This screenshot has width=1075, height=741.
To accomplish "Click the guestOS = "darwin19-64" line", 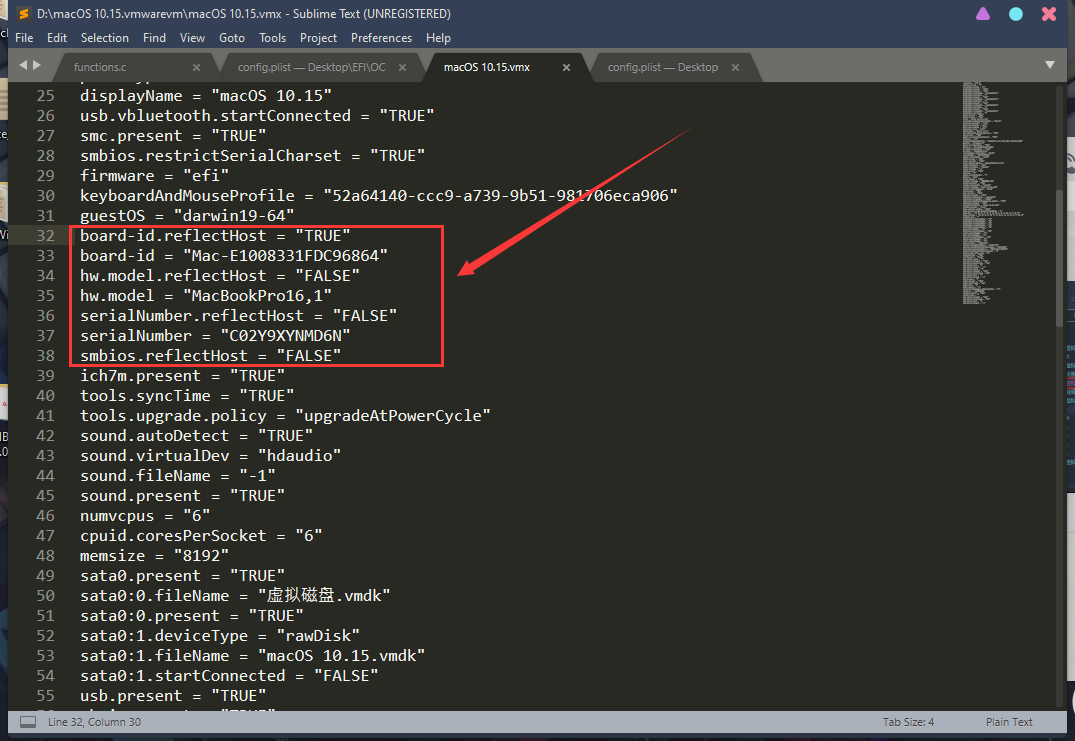I will pyautogui.click(x=187, y=216).
